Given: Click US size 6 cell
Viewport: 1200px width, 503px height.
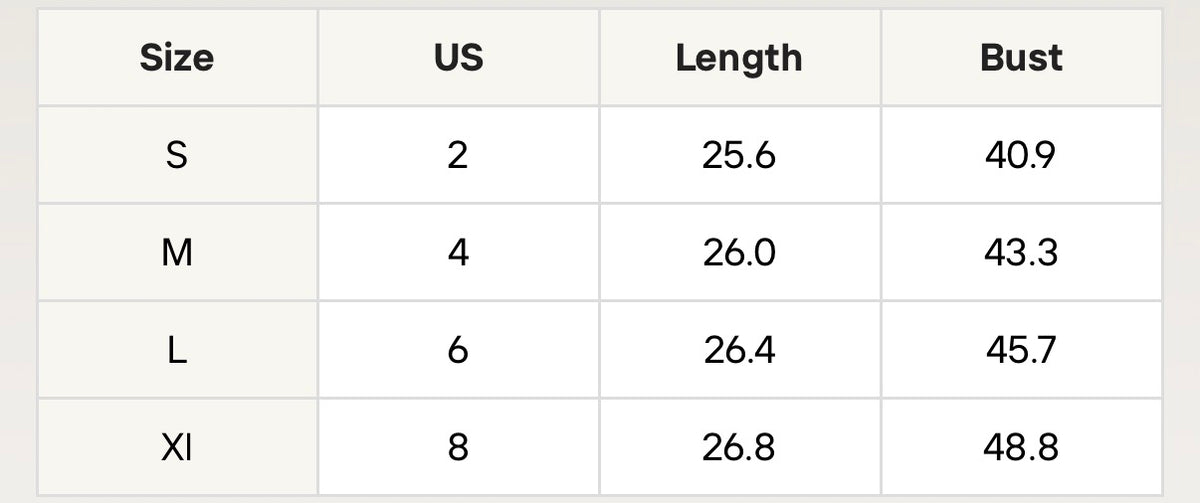Looking at the screenshot, I should coord(458,350).
